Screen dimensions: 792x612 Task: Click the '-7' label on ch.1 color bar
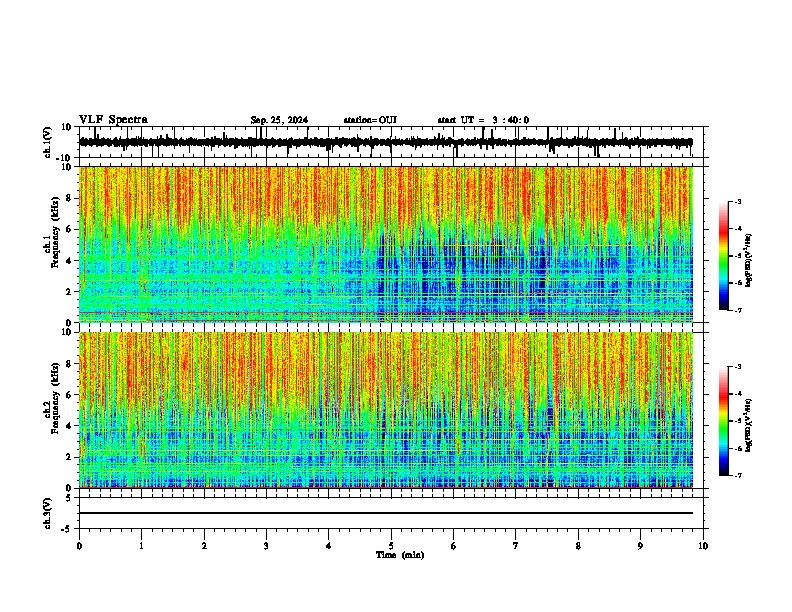tap(737, 310)
